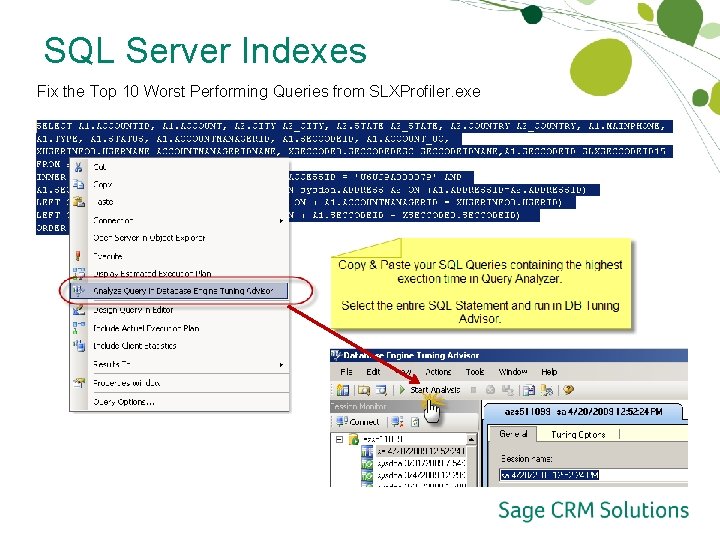Click the greyed round icon after Stop

coord(490,390)
